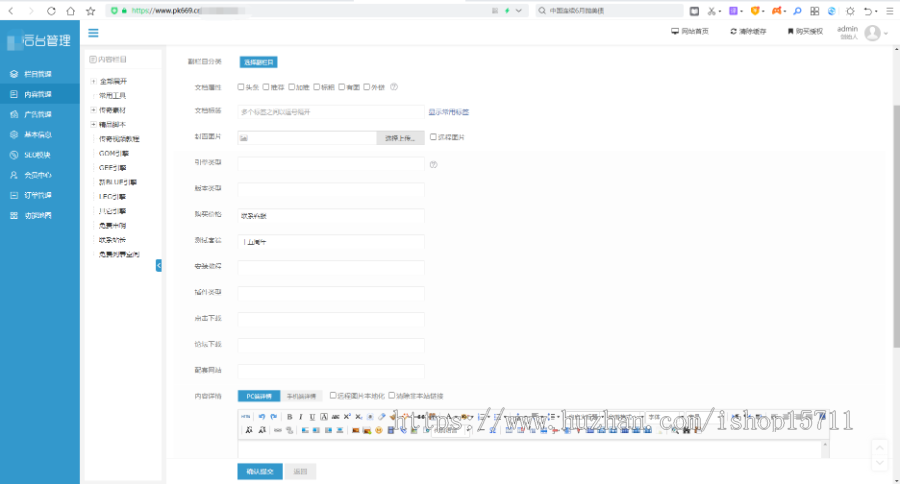Open 内容管理 in the left sidebar
The image size is (900, 484).
(40, 94)
